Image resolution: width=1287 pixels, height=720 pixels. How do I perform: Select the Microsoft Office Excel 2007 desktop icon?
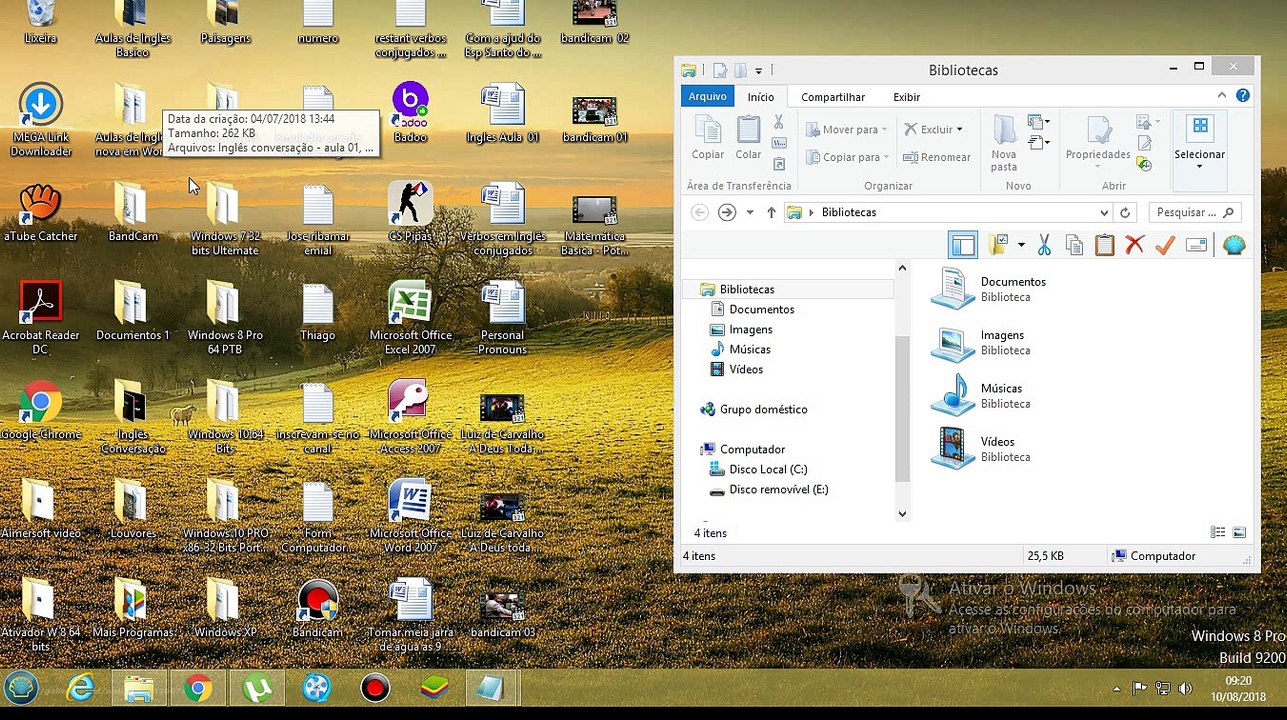(410, 318)
